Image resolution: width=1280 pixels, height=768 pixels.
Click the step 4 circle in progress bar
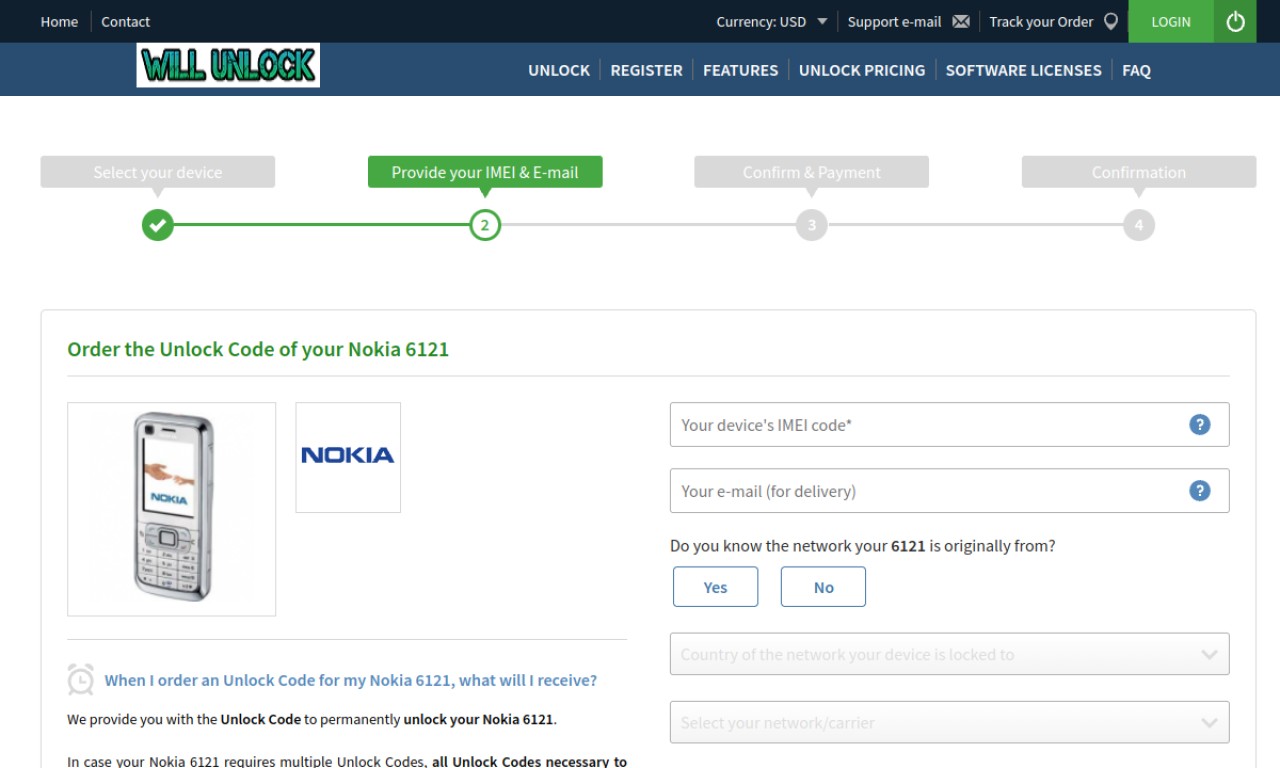(1138, 225)
